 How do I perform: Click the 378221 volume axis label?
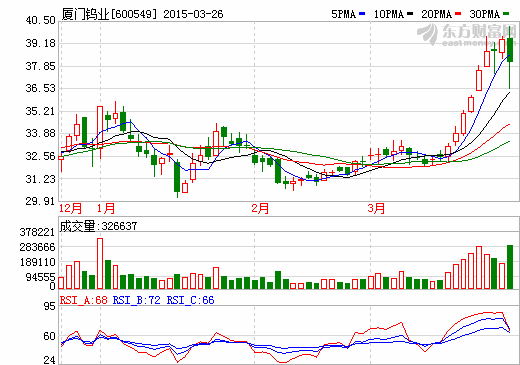[x=37, y=232]
